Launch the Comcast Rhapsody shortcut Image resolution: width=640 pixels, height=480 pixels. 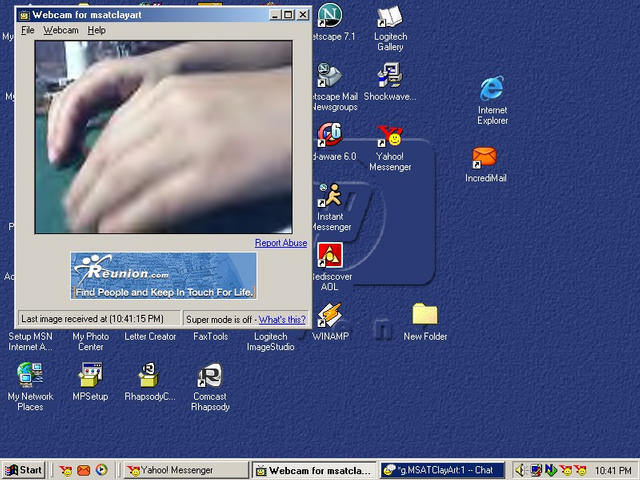210,375
